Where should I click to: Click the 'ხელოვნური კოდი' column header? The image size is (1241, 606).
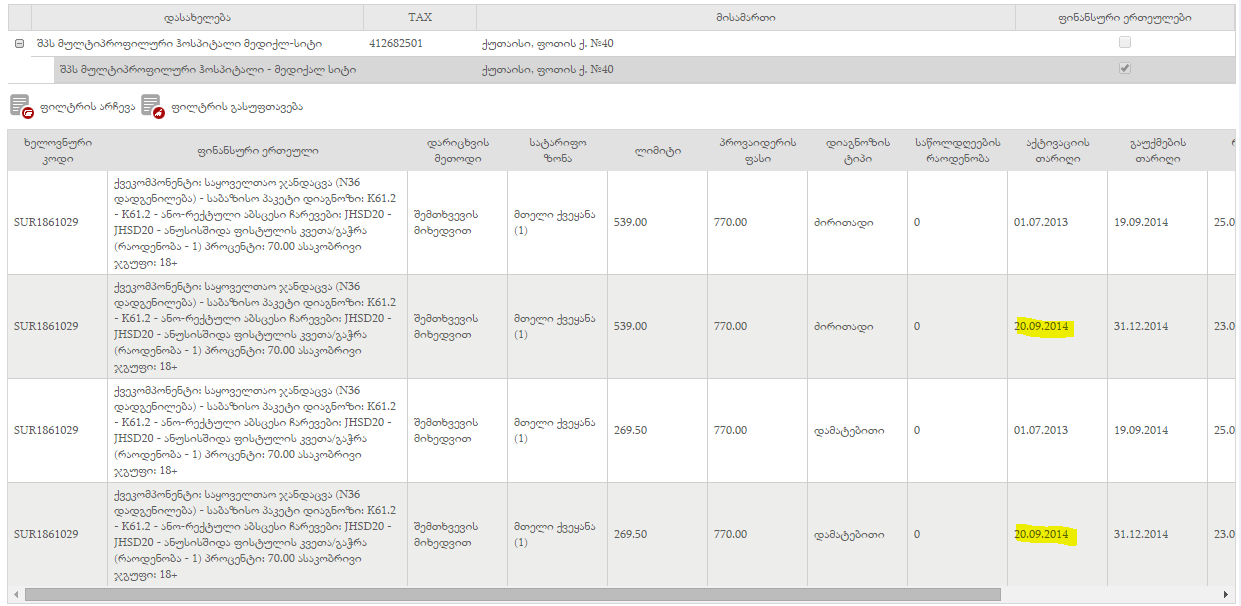coord(58,150)
